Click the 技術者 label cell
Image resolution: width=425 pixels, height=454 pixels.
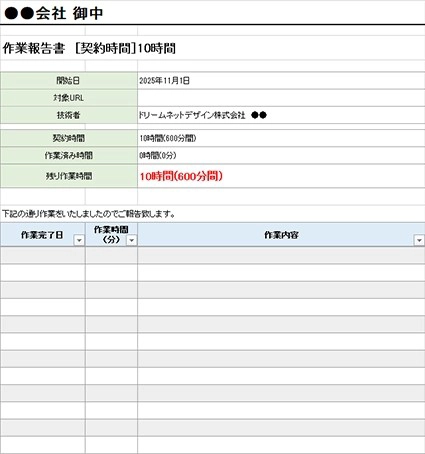(x=68, y=115)
